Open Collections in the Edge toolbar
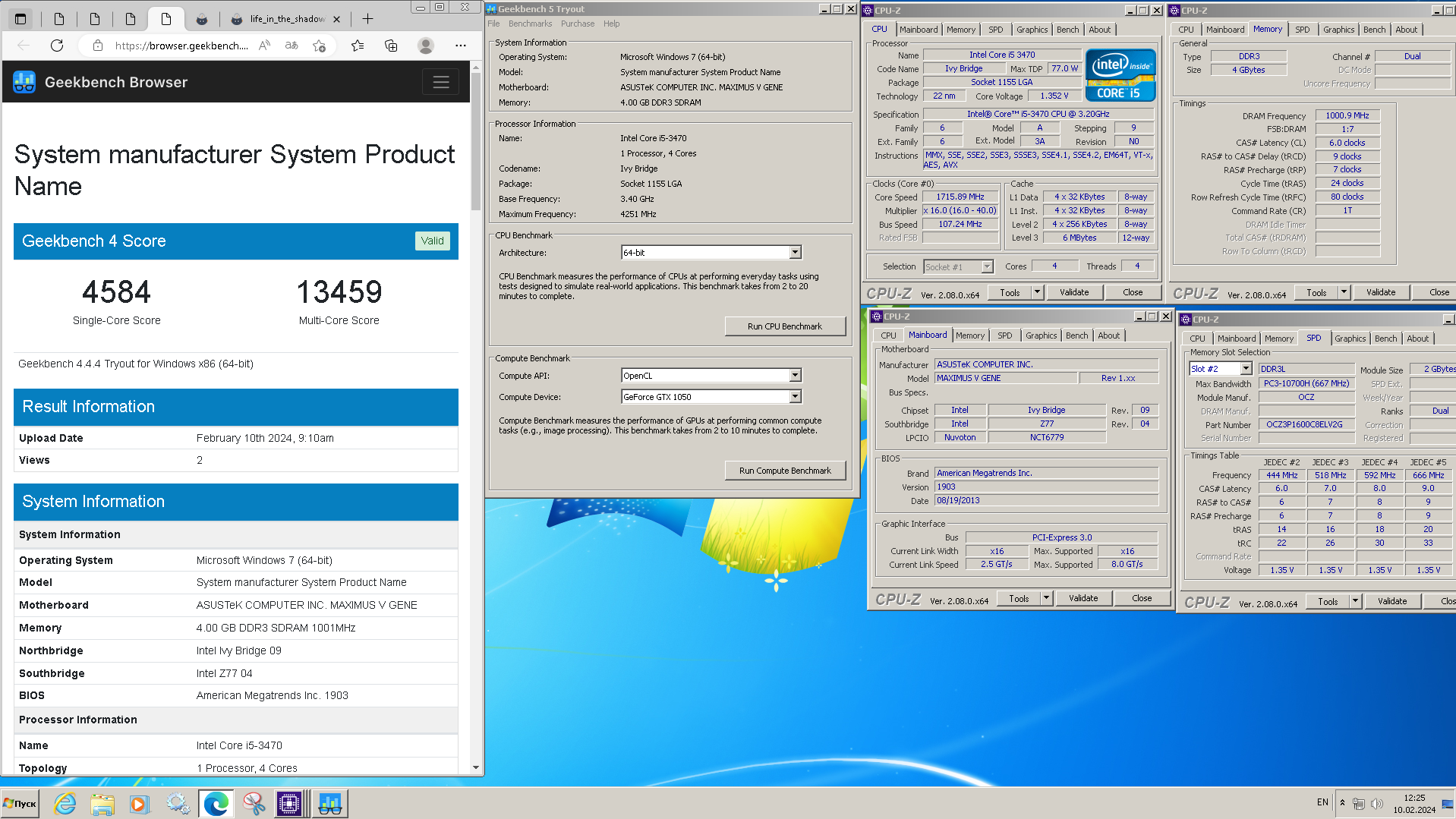The width and height of the screenshot is (1456, 819). click(x=391, y=46)
